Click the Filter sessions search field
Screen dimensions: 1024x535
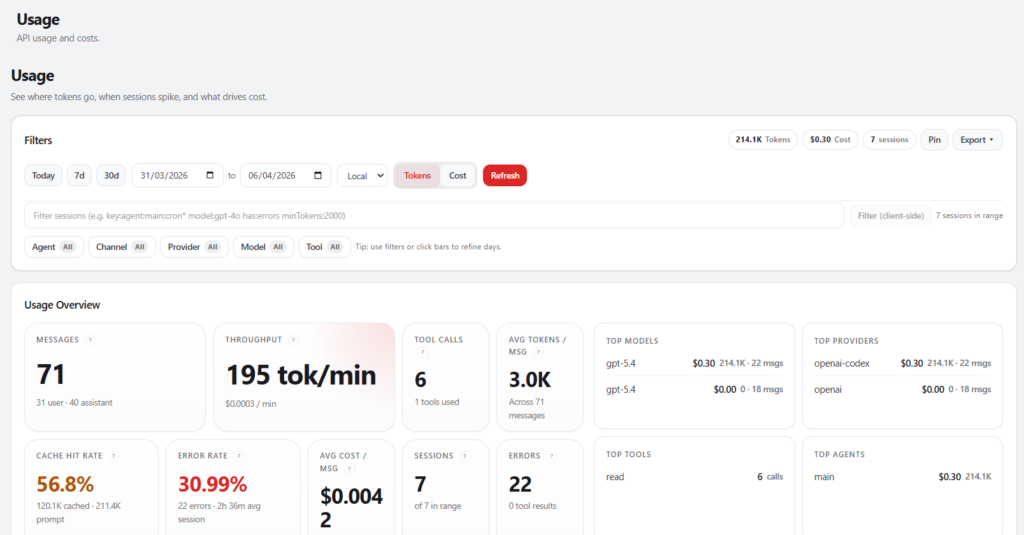tap(434, 215)
